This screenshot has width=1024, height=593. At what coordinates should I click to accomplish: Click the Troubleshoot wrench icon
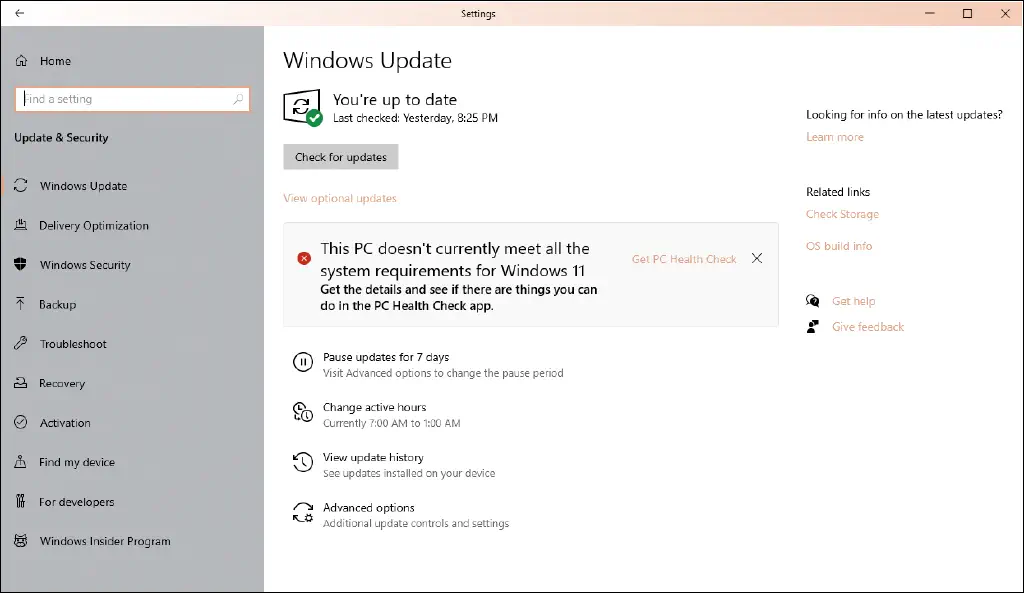pos(21,344)
